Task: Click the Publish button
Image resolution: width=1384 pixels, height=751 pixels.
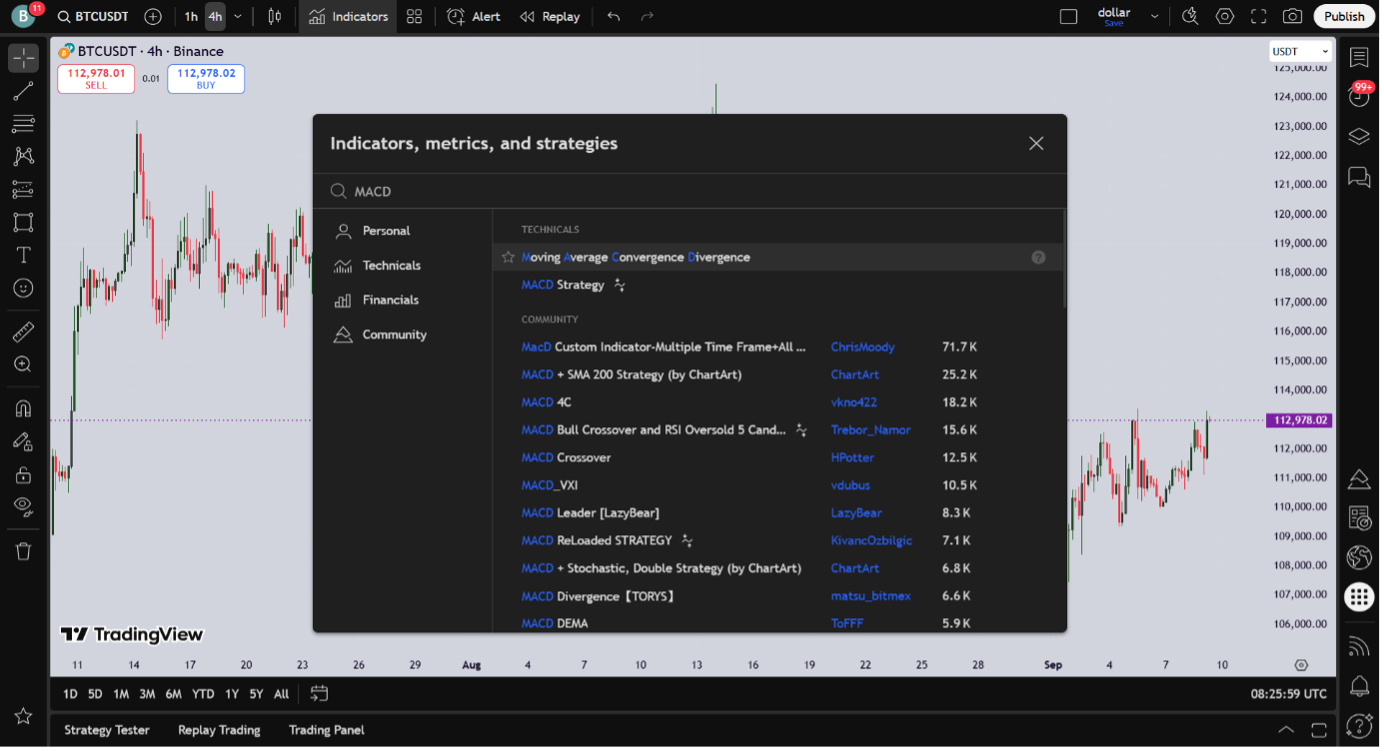Action: [x=1343, y=16]
